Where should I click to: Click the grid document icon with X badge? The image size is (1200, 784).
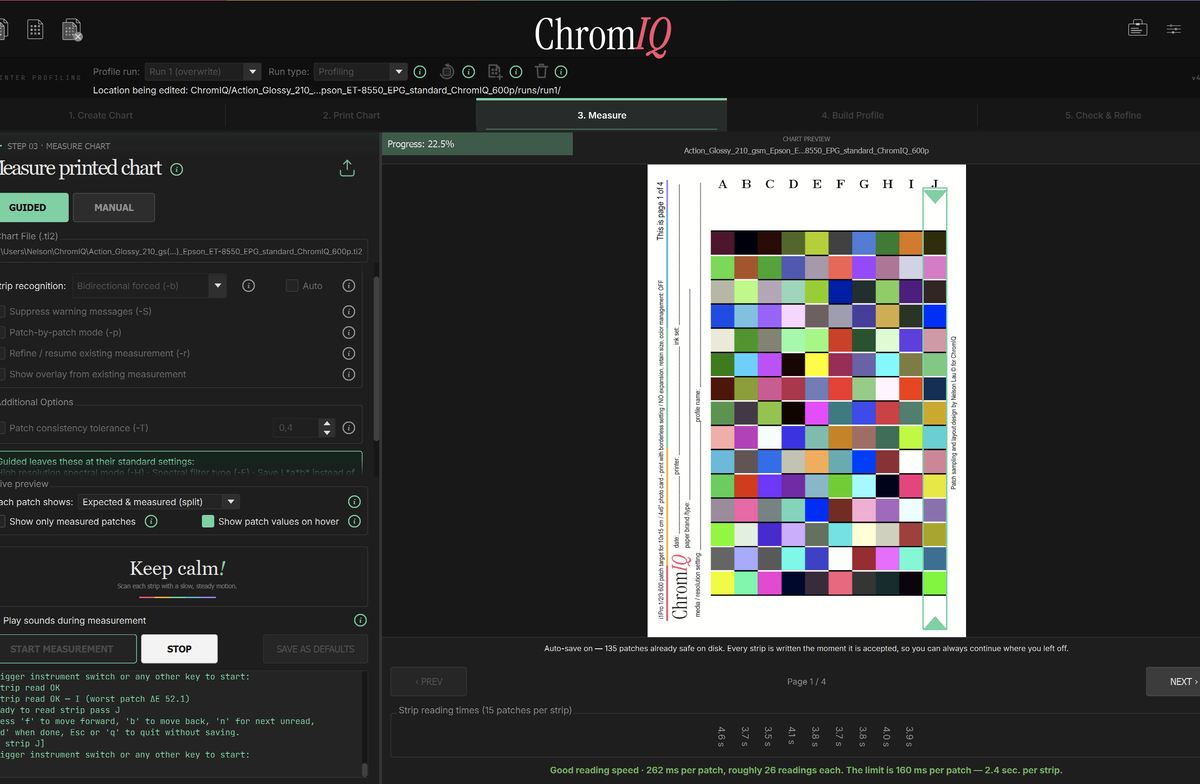coord(72,29)
